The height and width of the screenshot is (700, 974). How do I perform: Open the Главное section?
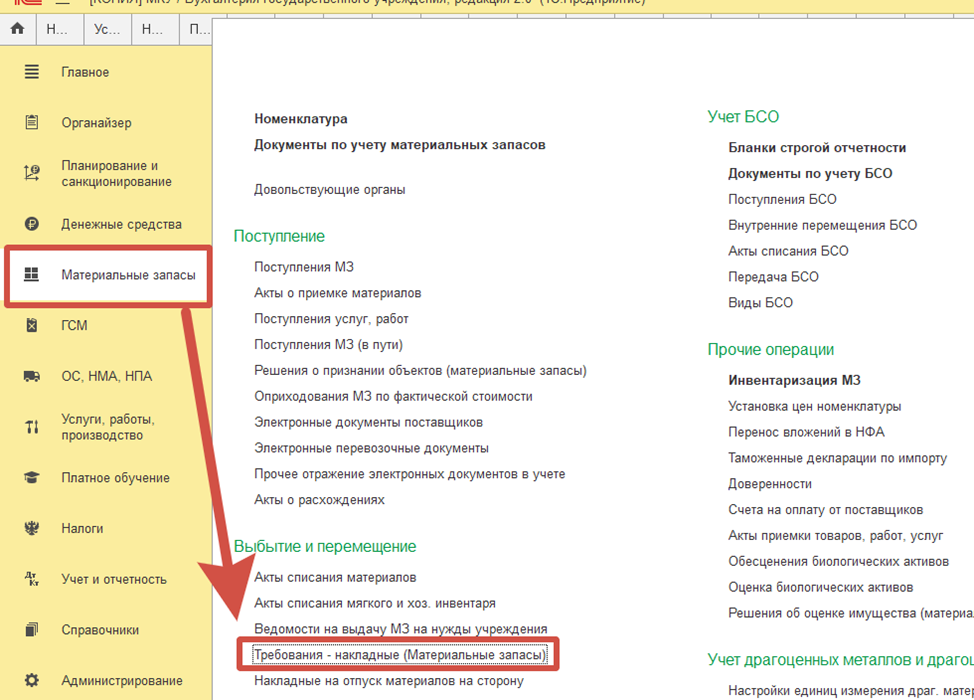[x=85, y=72]
